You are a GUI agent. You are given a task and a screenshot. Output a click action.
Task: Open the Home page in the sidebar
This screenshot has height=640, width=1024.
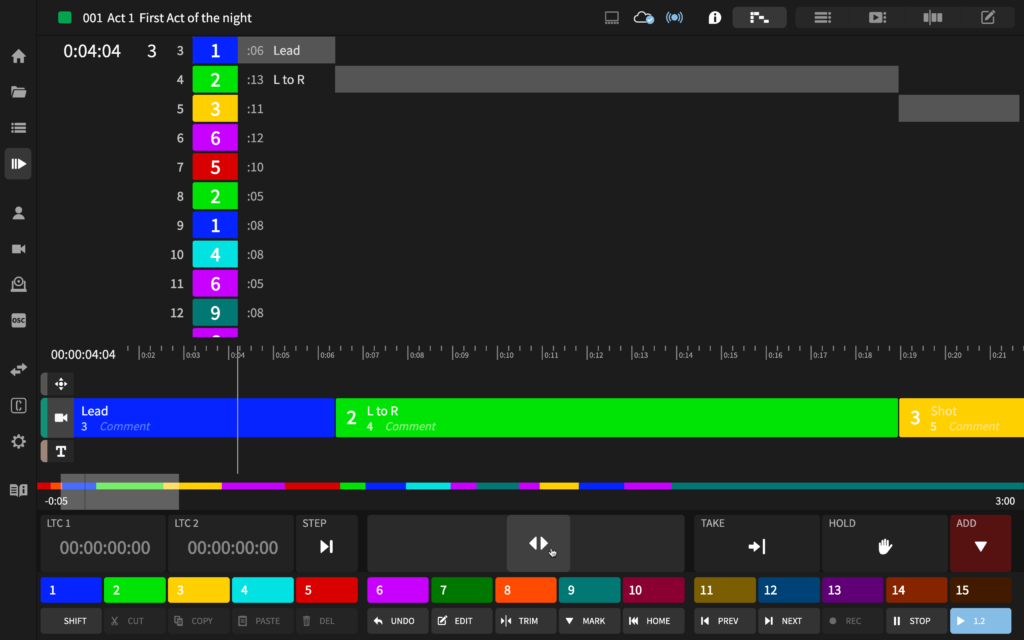(18, 56)
